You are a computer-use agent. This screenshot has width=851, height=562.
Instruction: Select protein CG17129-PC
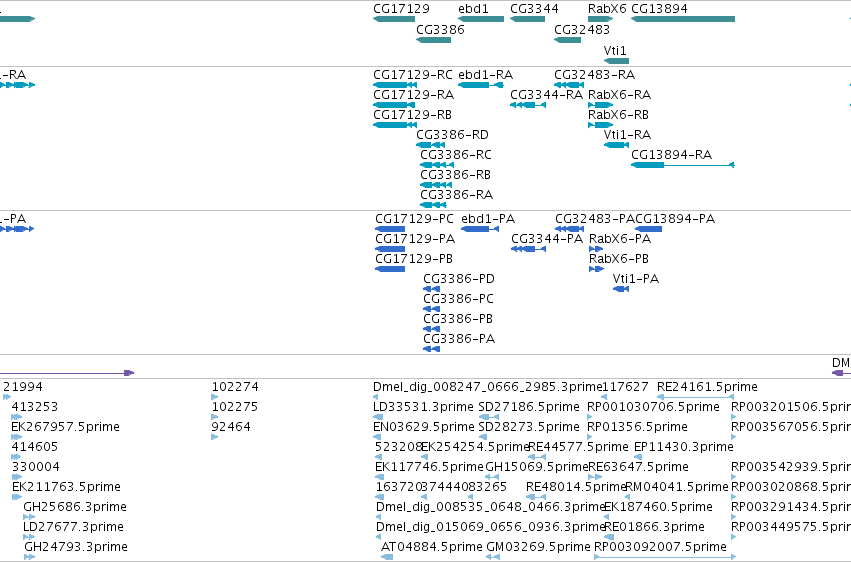pyautogui.click(x=390, y=229)
